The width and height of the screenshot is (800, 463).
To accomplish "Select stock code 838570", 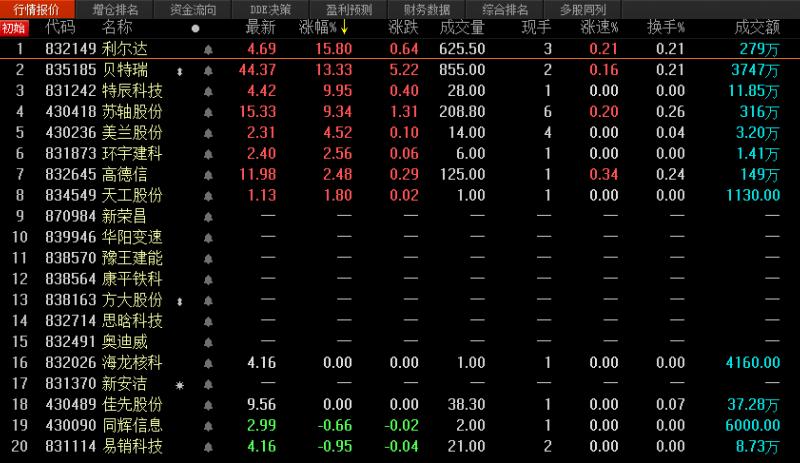I will coord(70,258).
